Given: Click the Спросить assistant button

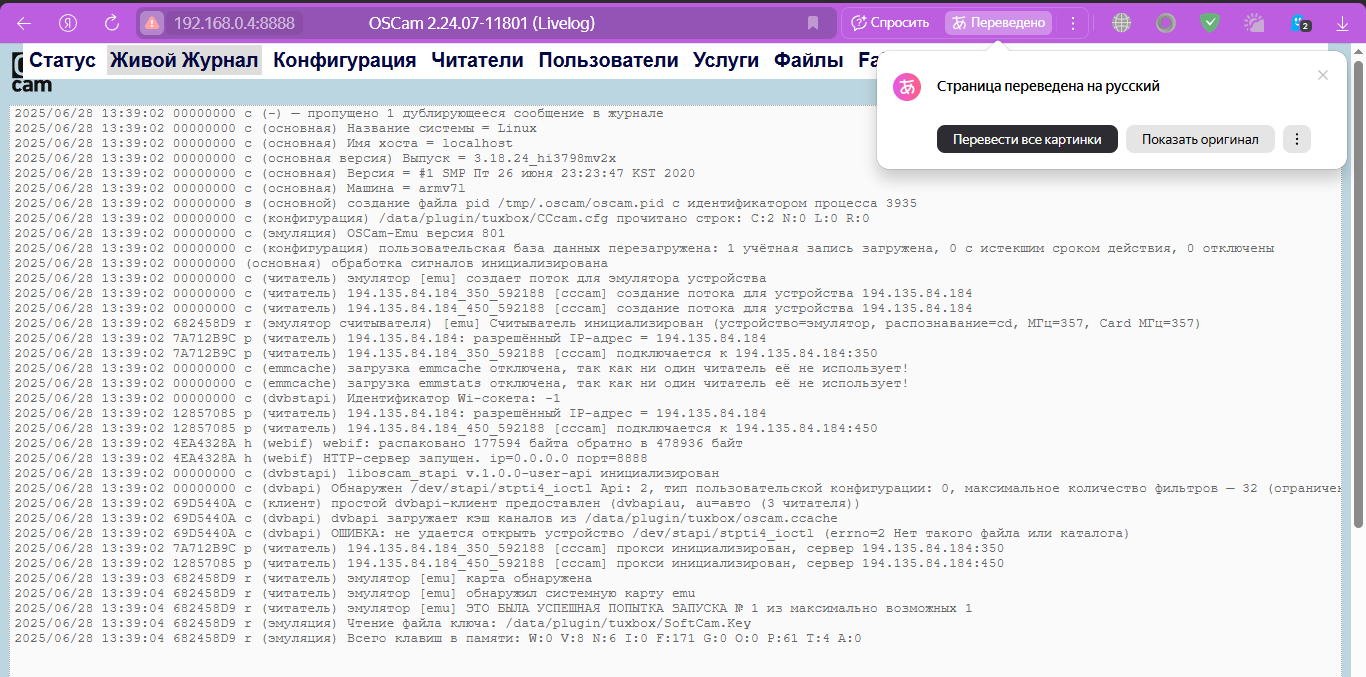Looking at the screenshot, I should pos(889,22).
